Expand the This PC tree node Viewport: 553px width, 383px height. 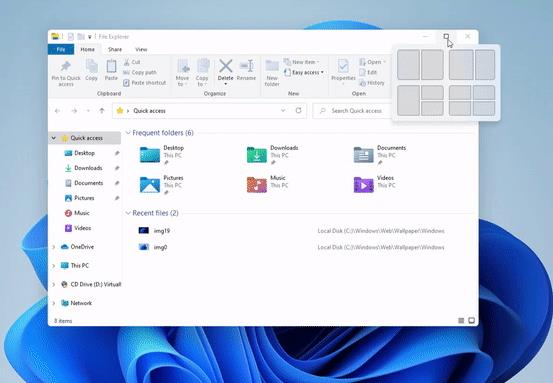pos(54,266)
